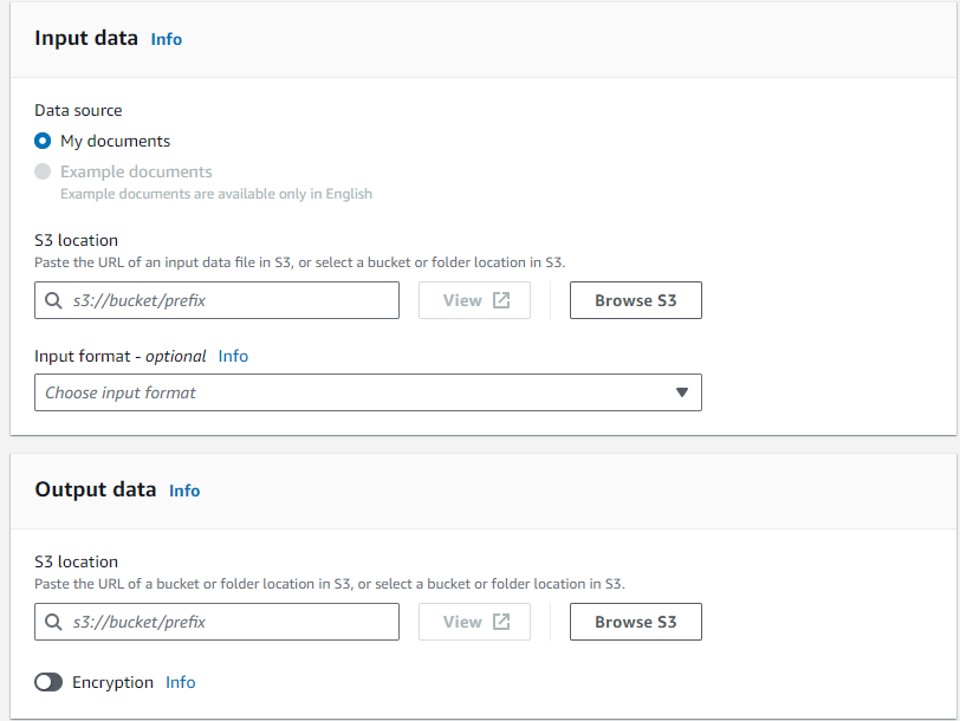Select the Example documents radio button
960x721 pixels.
[43, 172]
